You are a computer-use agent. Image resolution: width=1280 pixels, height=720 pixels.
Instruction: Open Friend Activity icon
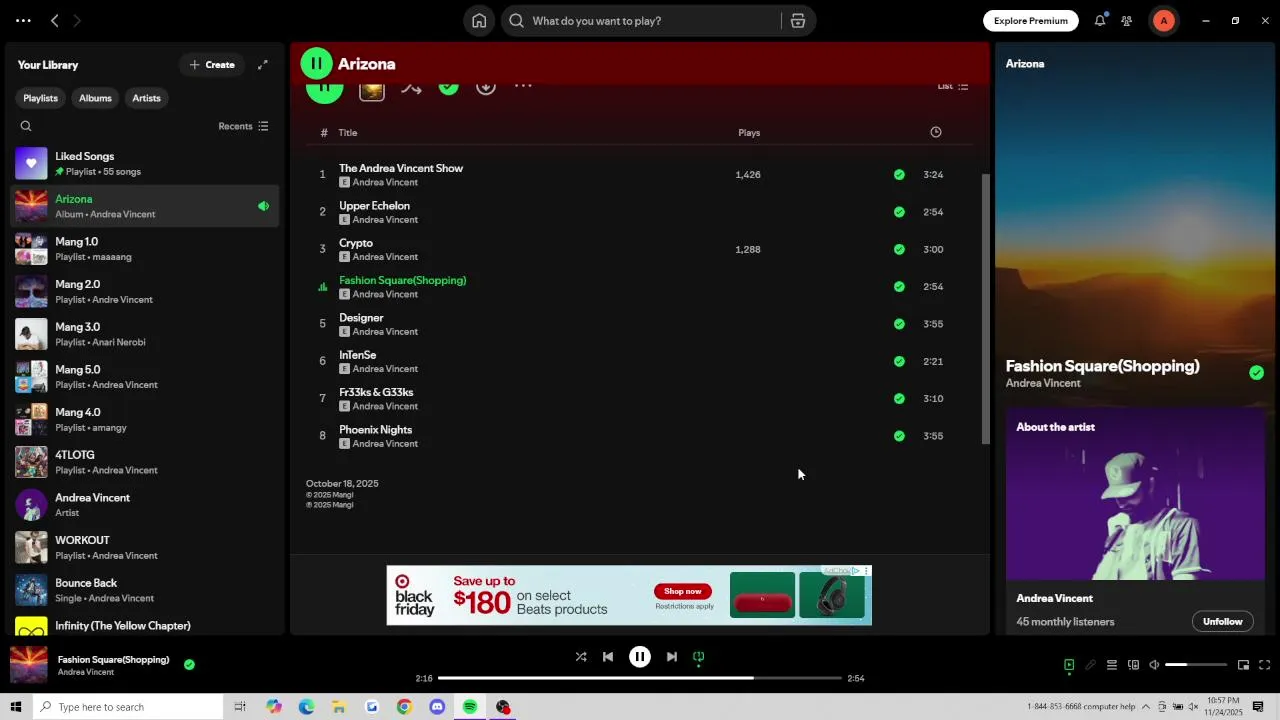(1127, 21)
